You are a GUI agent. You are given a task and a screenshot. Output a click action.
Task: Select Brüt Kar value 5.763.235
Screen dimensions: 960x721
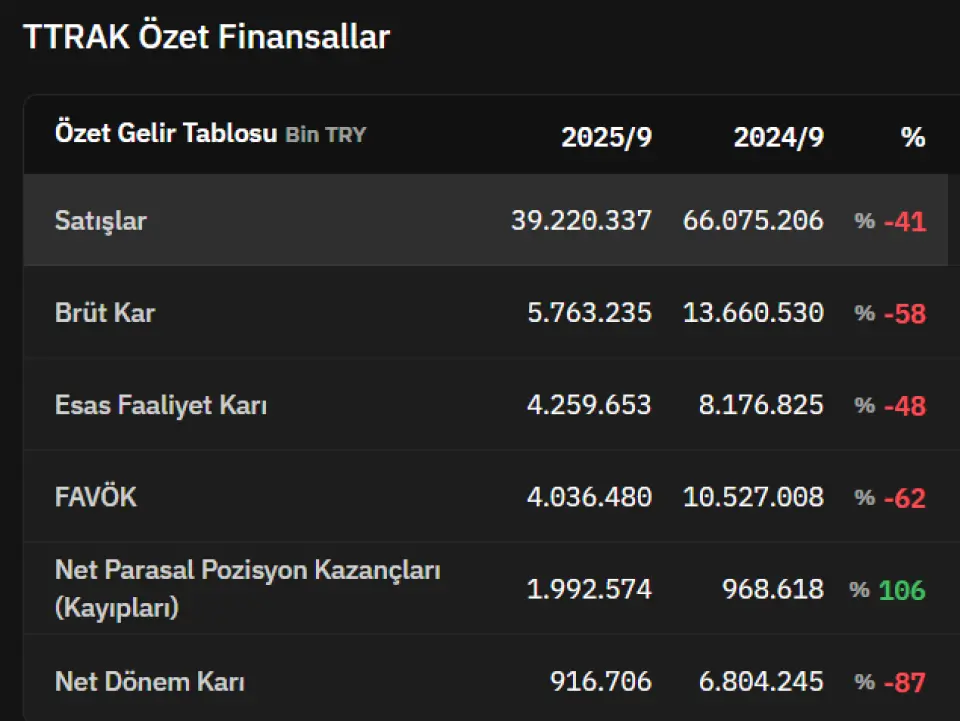coord(589,313)
